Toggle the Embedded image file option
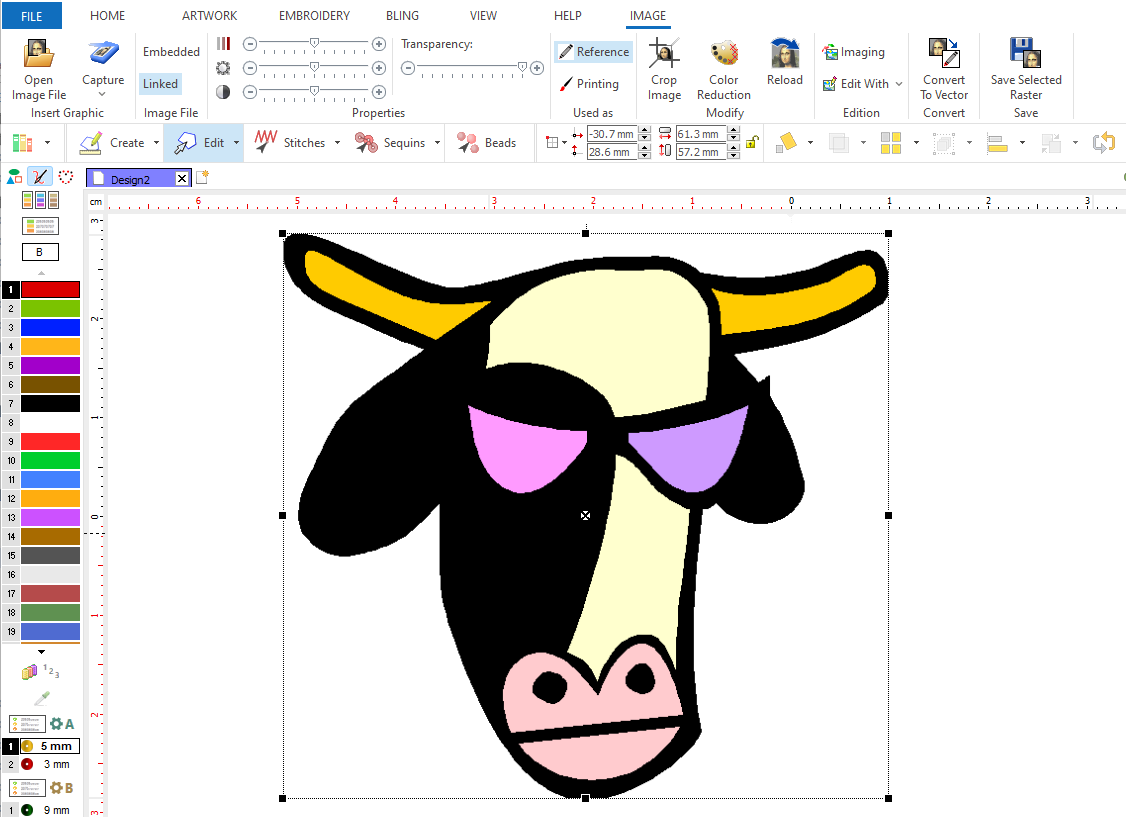Screen dimensions: 1126x817 point(171,52)
